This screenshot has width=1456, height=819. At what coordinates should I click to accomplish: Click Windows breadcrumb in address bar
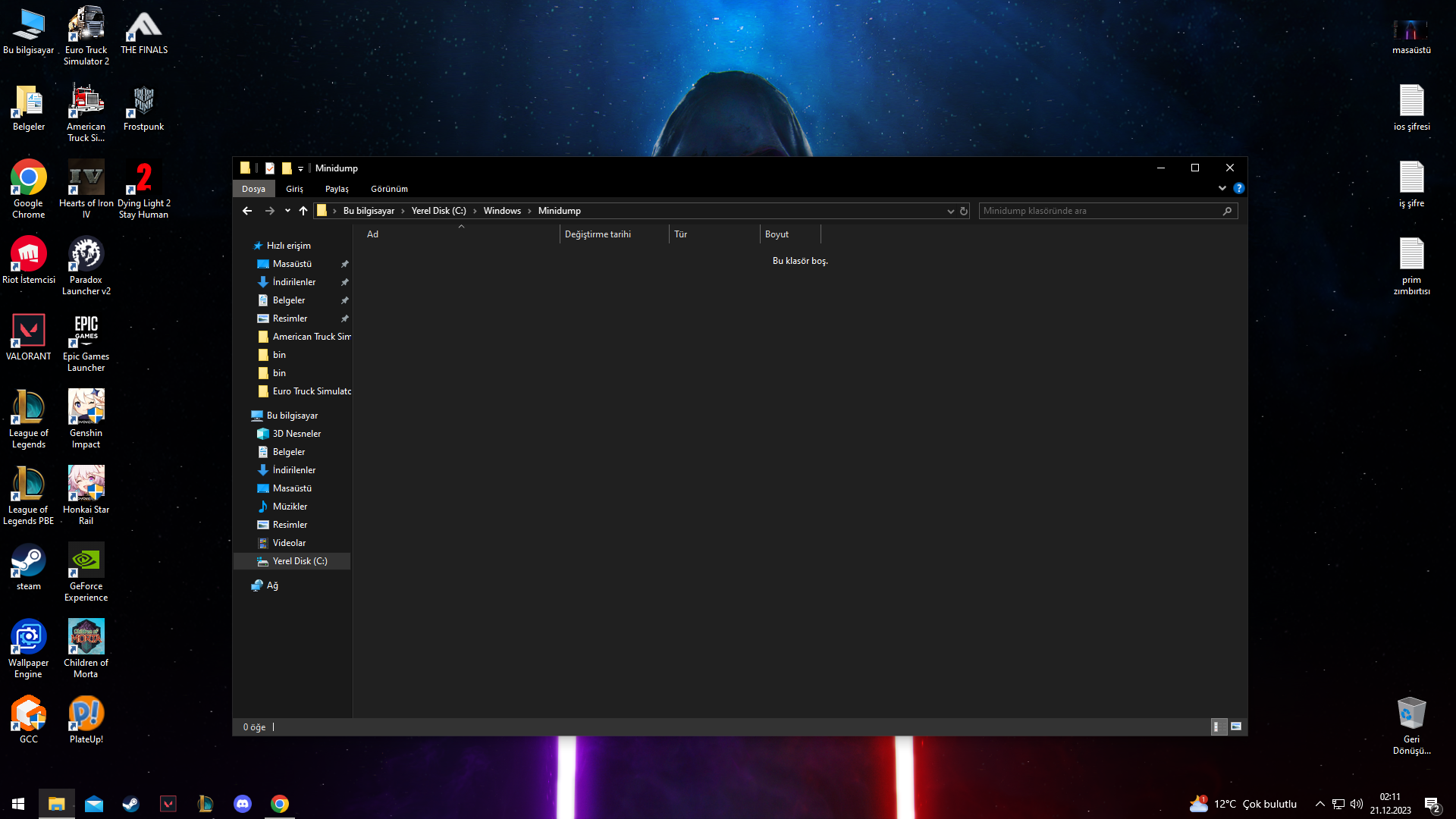click(x=502, y=211)
